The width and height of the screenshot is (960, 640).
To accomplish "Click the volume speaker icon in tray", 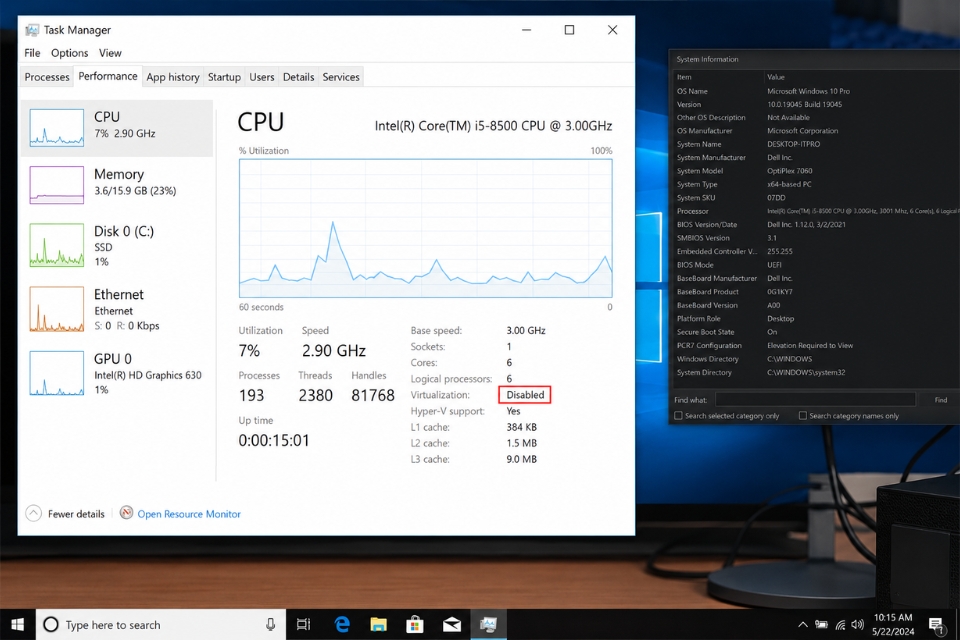I will tap(858, 625).
